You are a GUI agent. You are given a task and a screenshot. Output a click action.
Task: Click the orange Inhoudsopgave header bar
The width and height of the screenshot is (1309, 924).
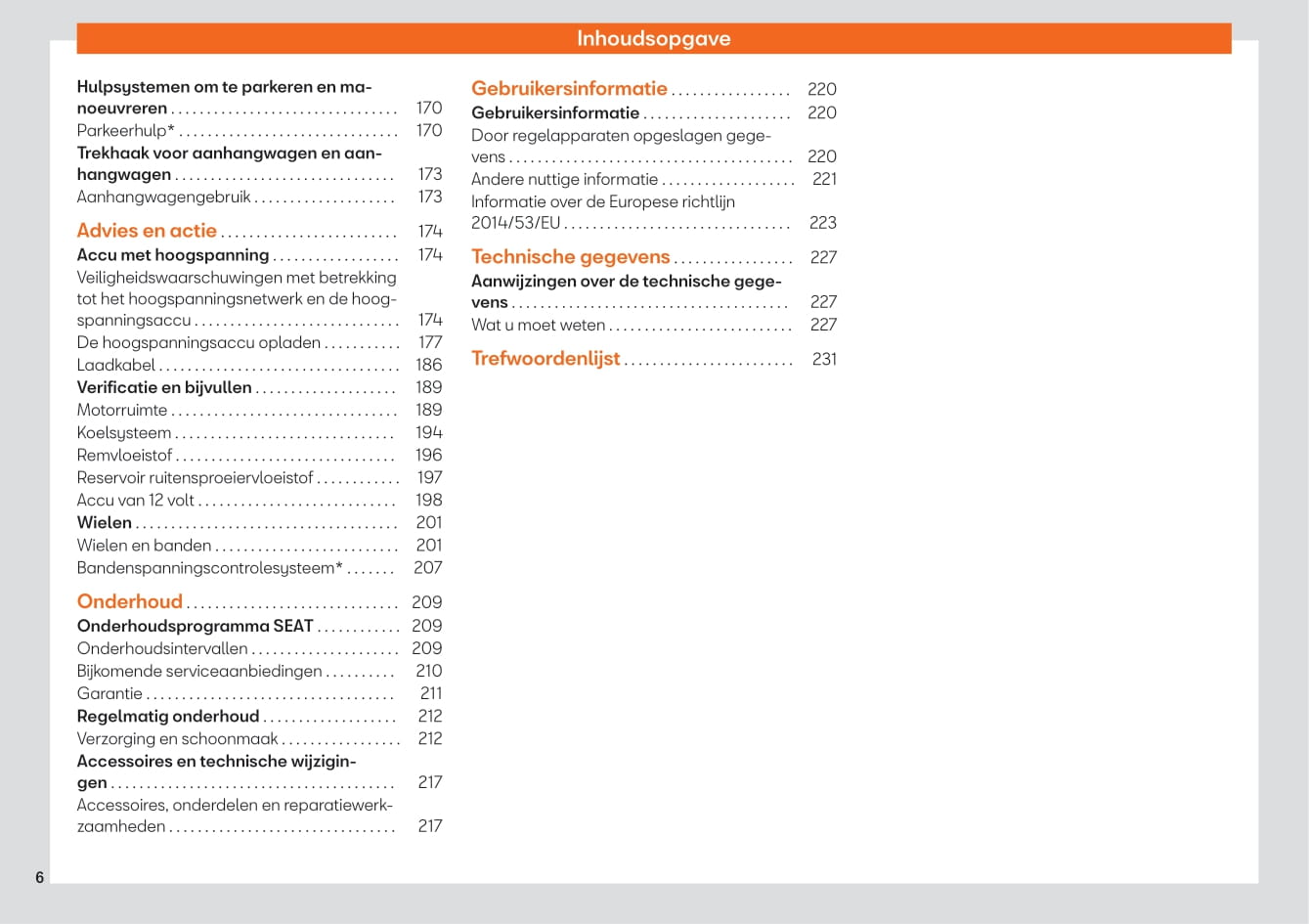coord(654,39)
